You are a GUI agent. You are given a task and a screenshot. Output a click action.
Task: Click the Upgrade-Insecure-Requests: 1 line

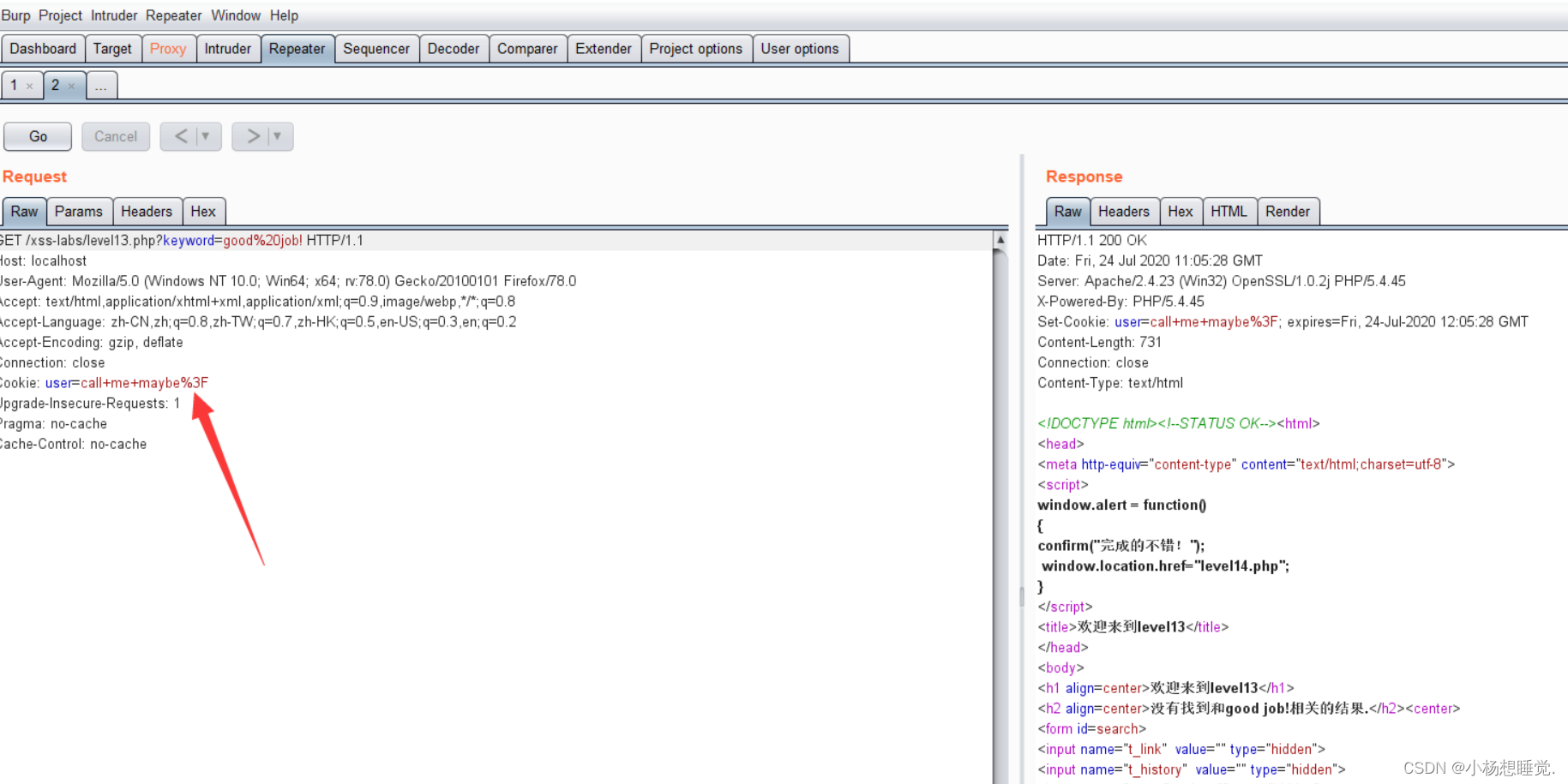click(90, 404)
